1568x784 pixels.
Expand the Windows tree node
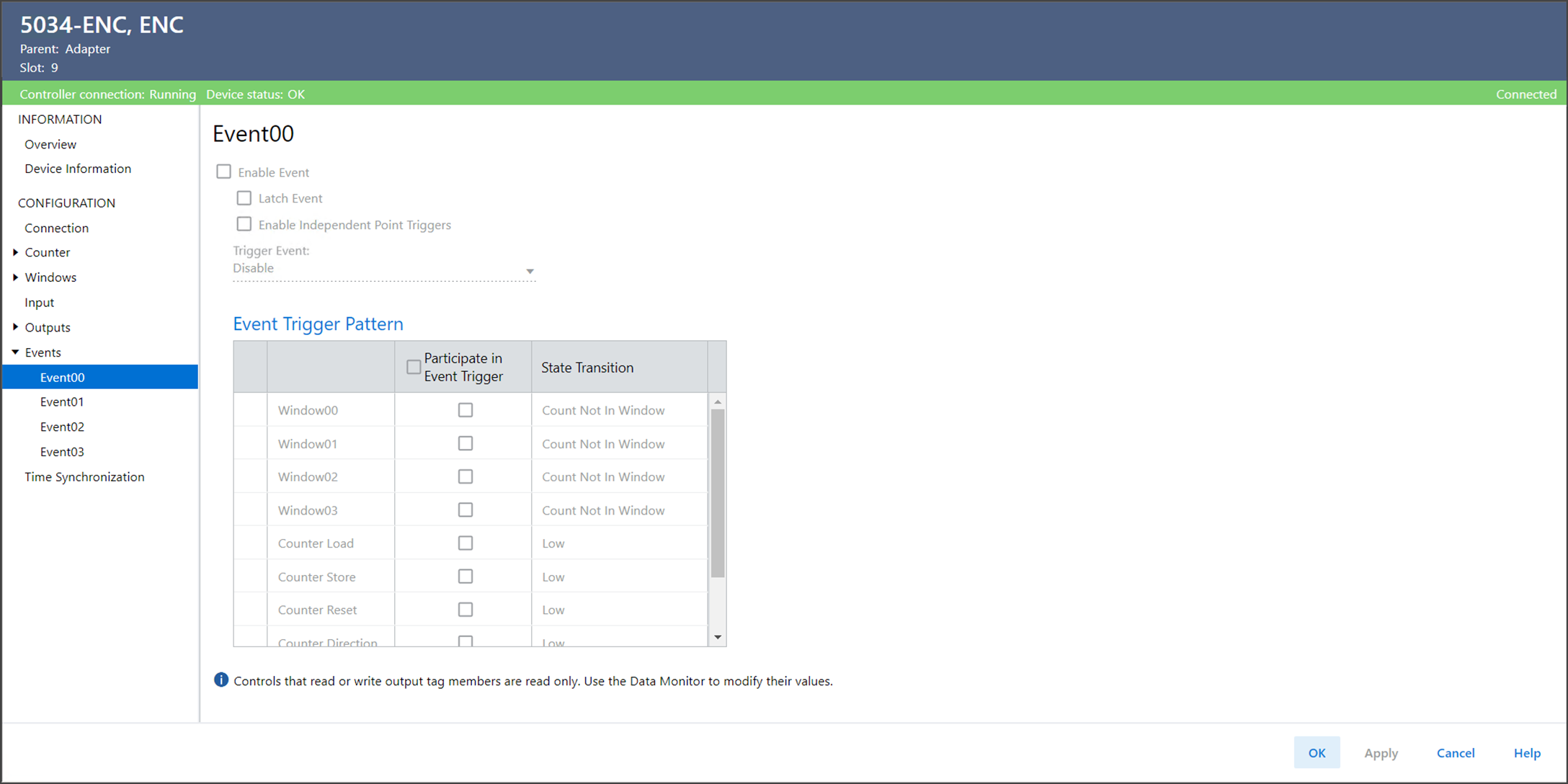16,277
